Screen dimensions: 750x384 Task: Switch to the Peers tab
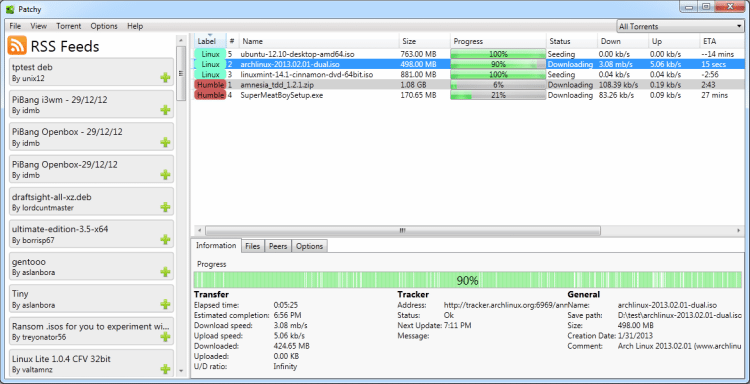tap(278, 246)
